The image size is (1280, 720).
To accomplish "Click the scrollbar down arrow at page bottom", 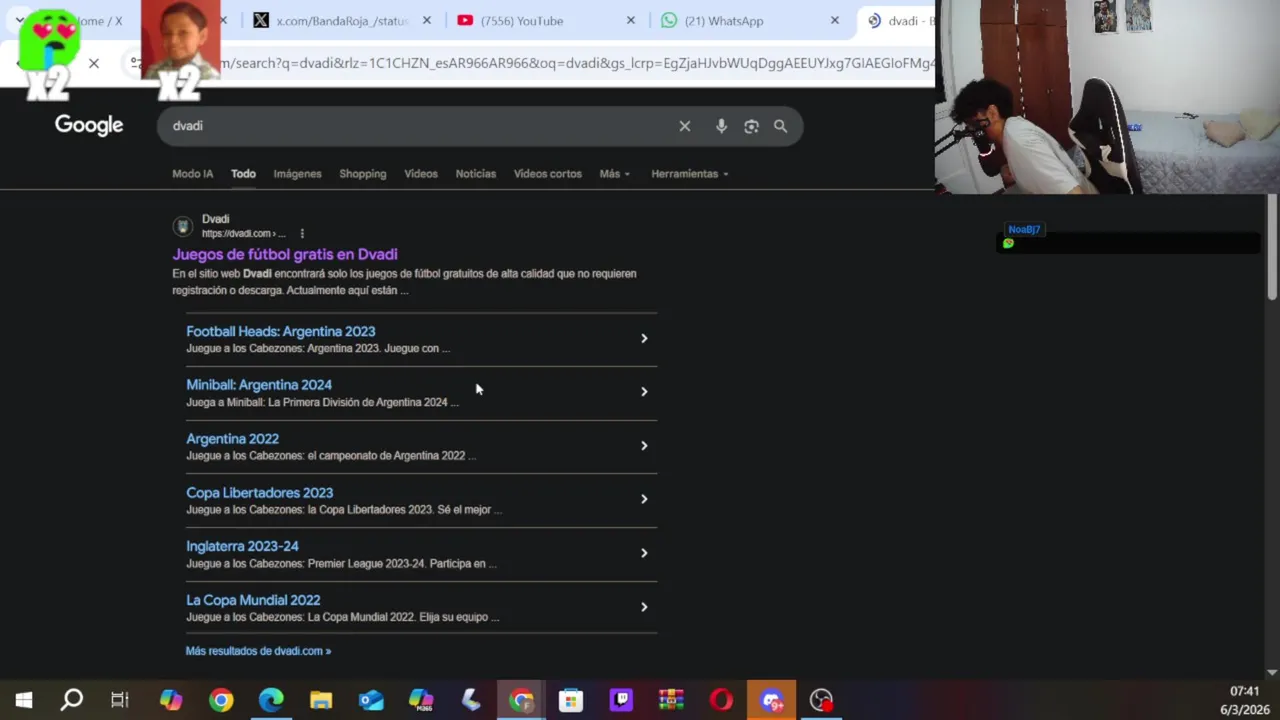I will coord(1272,672).
